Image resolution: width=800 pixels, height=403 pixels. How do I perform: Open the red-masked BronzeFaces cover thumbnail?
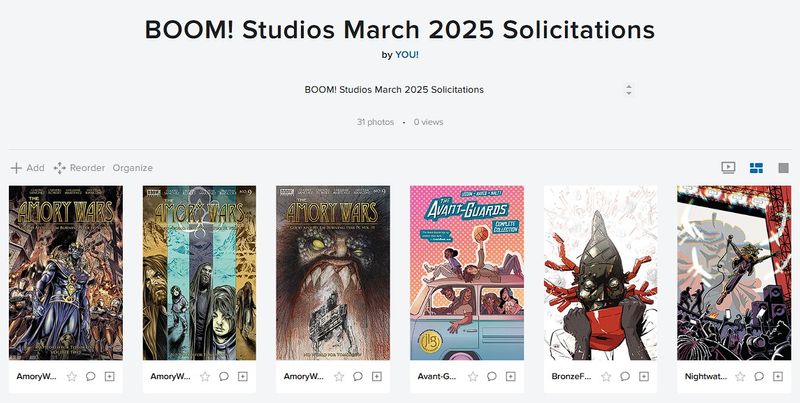click(x=600, y=273)
